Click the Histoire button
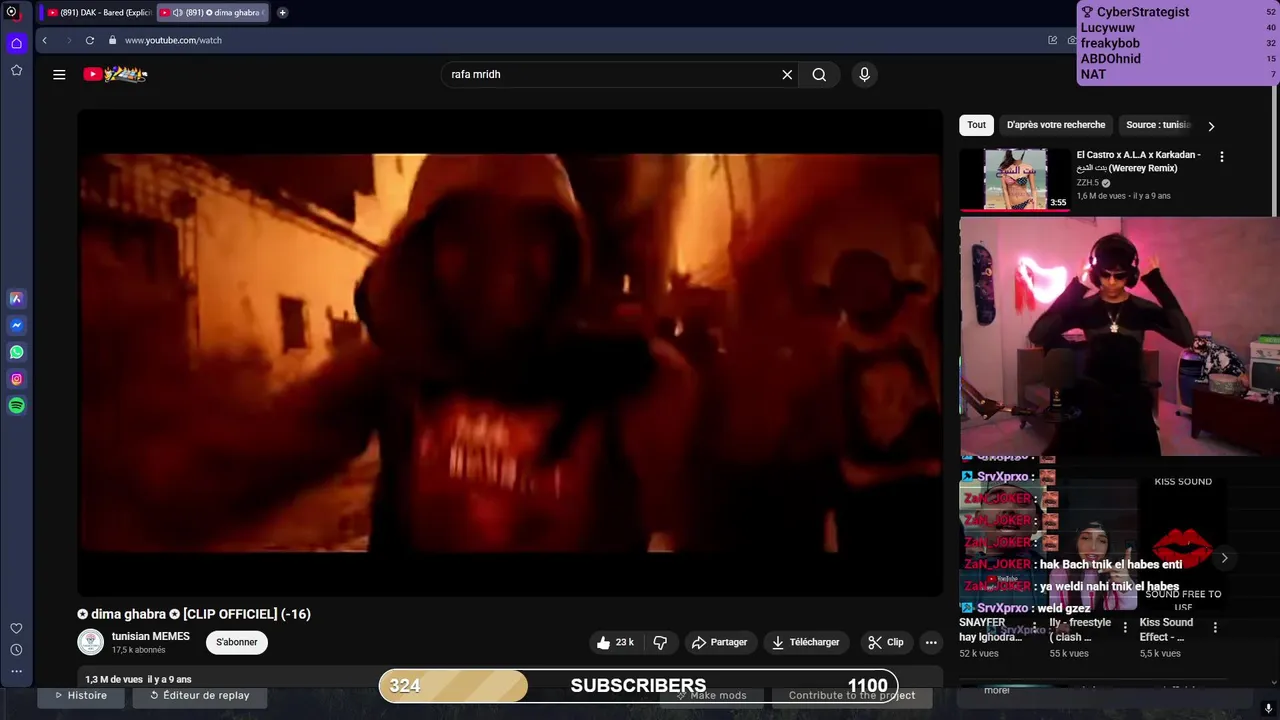 coord(80,695)
